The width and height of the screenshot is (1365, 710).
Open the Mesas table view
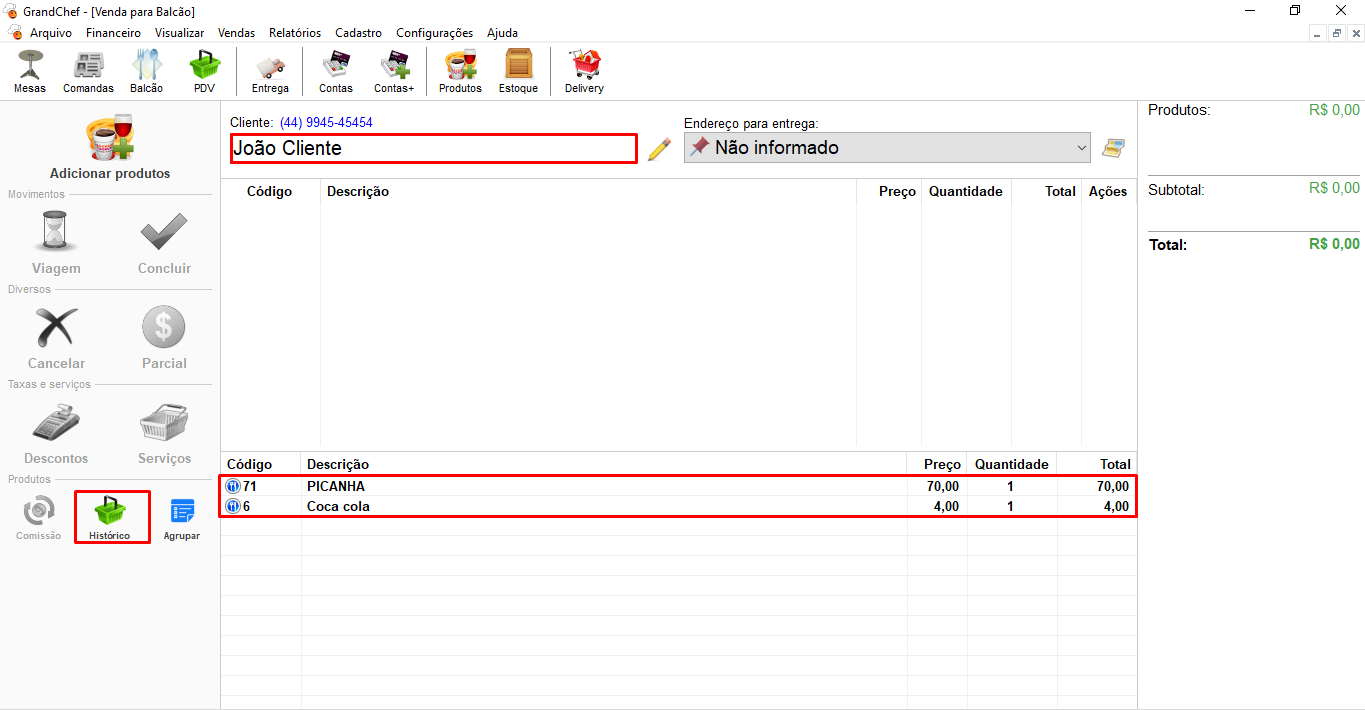(x=30, y=71)
